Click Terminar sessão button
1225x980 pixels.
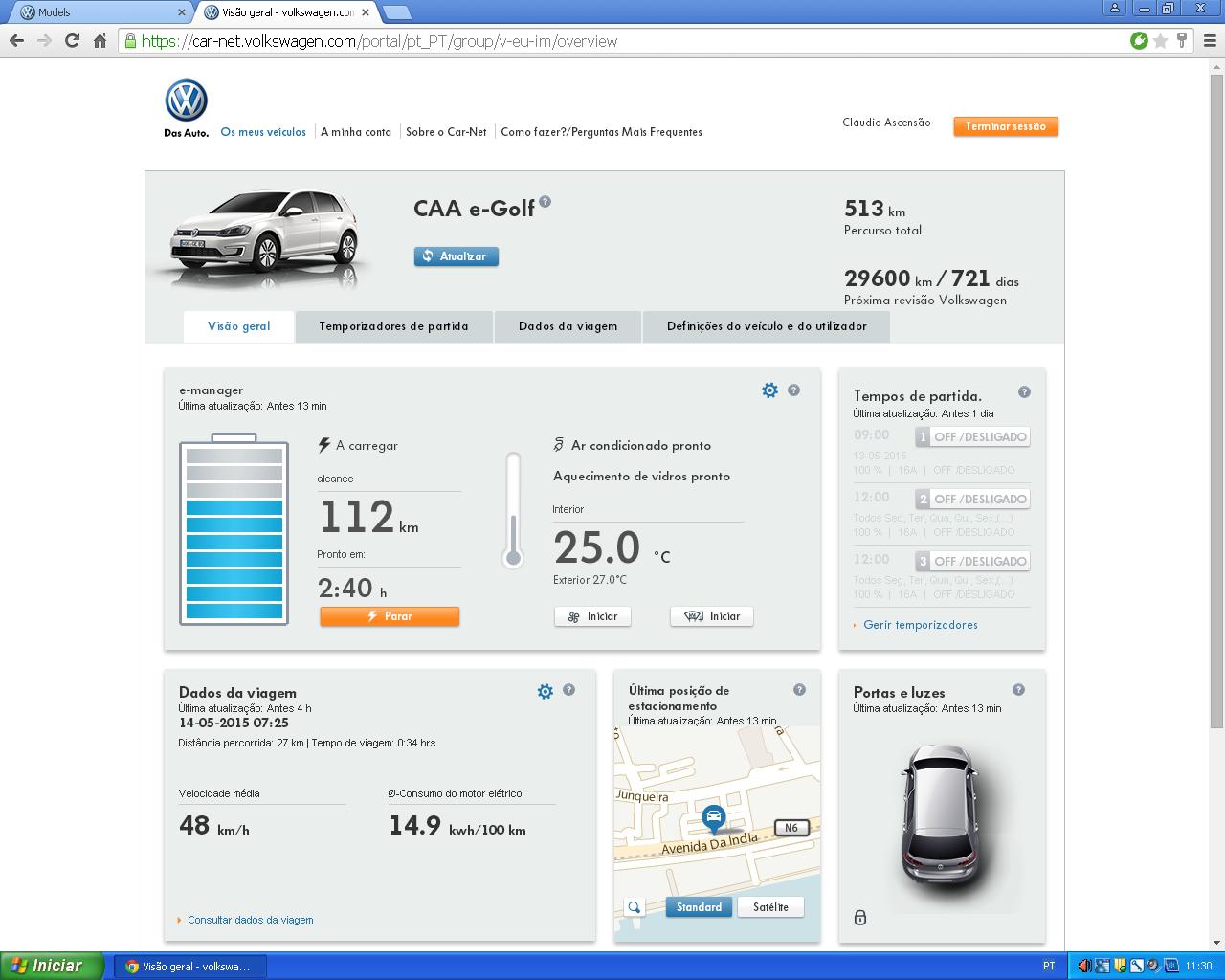[1006, 126]
